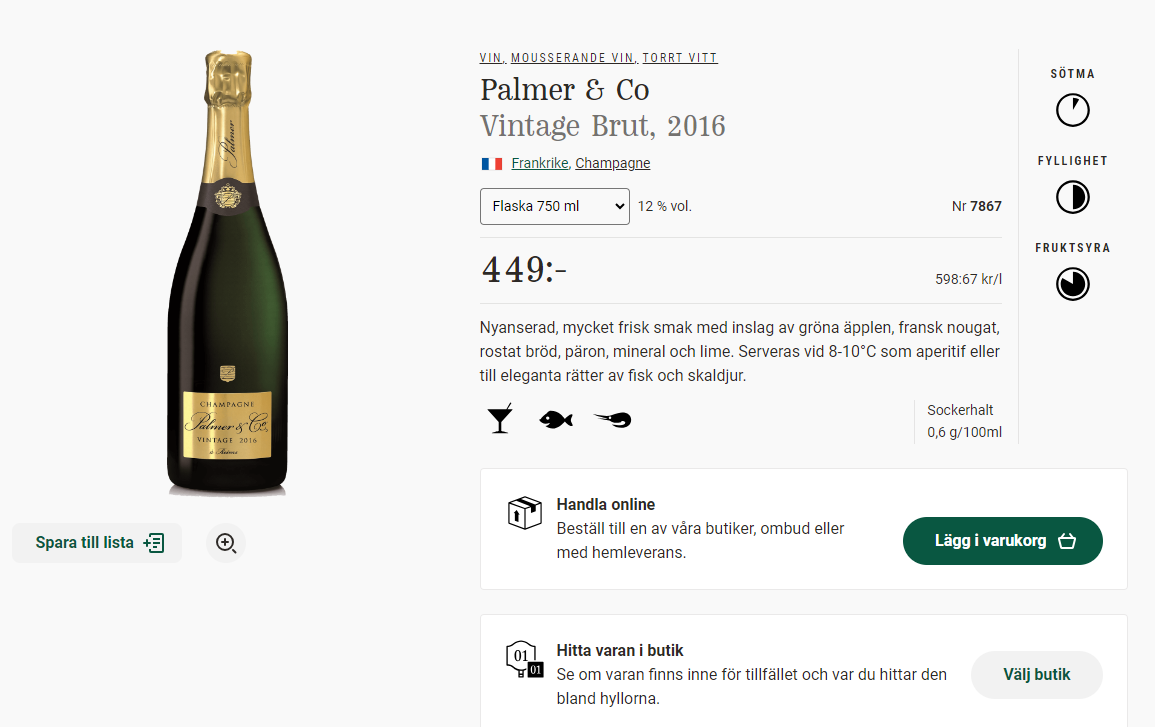This screenshot has height=727, width=1155.
Task: Click the Fyllighet body dial icon
Action: click(x=1072, y=197)
